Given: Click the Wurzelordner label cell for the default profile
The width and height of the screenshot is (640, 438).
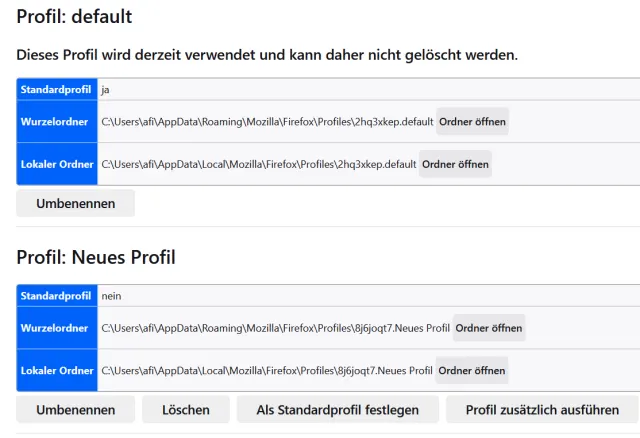Looking at the screenshot, I should pos(57,122).
